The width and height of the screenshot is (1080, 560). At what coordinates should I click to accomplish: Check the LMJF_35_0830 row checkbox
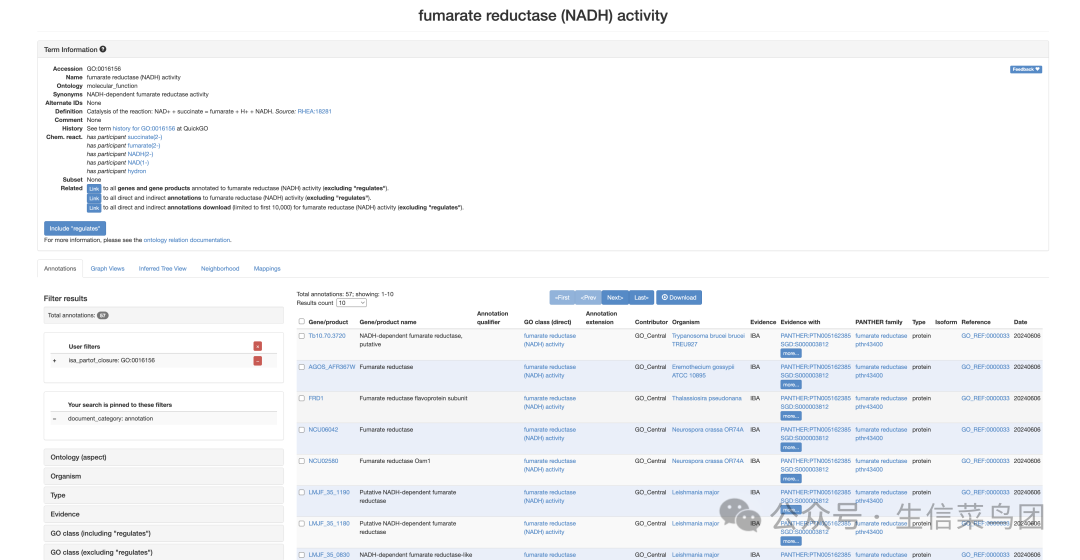(x=302, y=554)
